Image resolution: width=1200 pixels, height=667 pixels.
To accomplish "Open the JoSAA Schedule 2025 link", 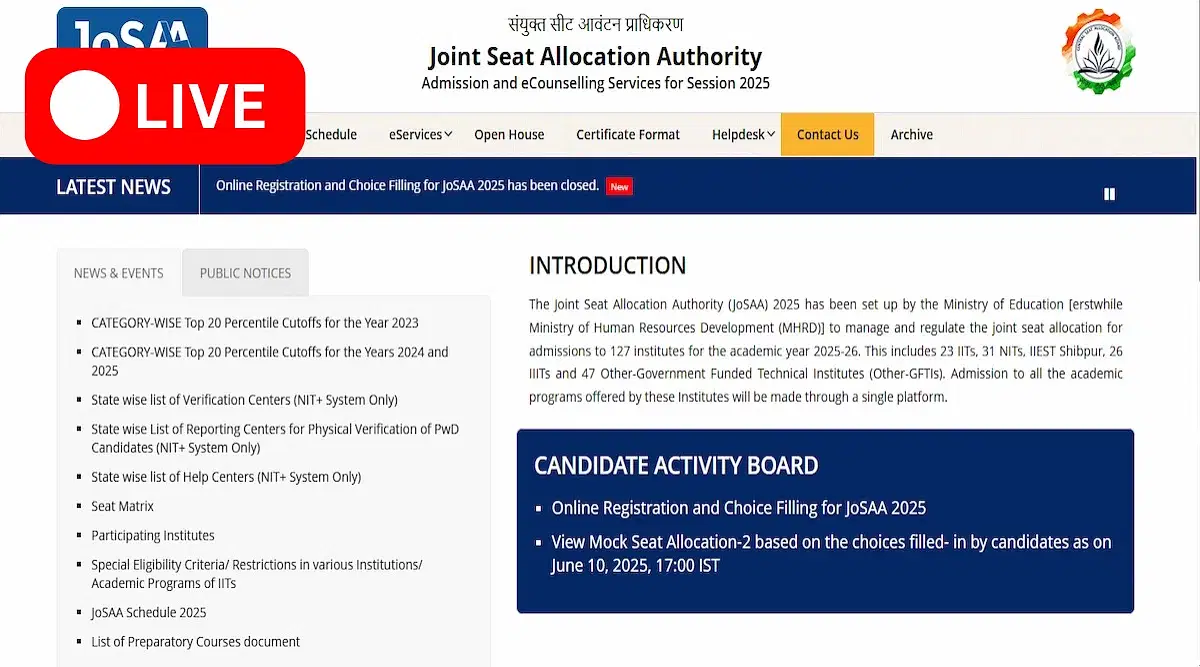I will pos(149,612).
